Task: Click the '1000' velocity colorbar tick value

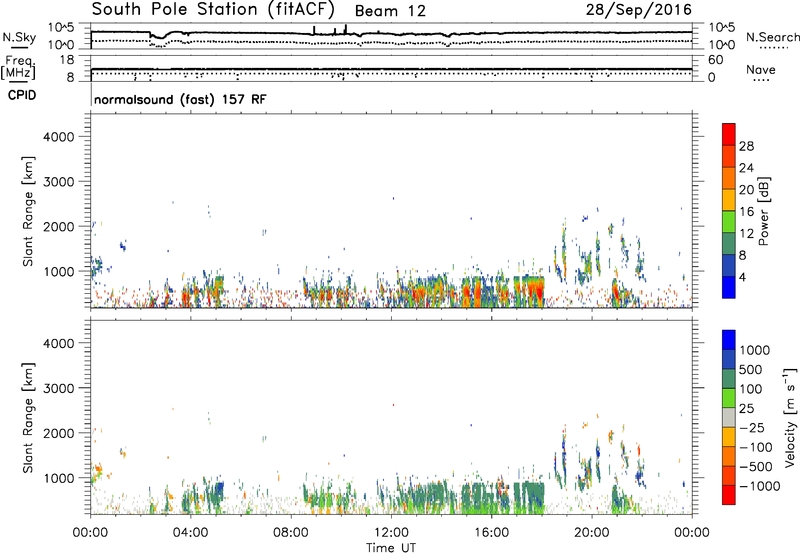Action: [x=754, y=350]
